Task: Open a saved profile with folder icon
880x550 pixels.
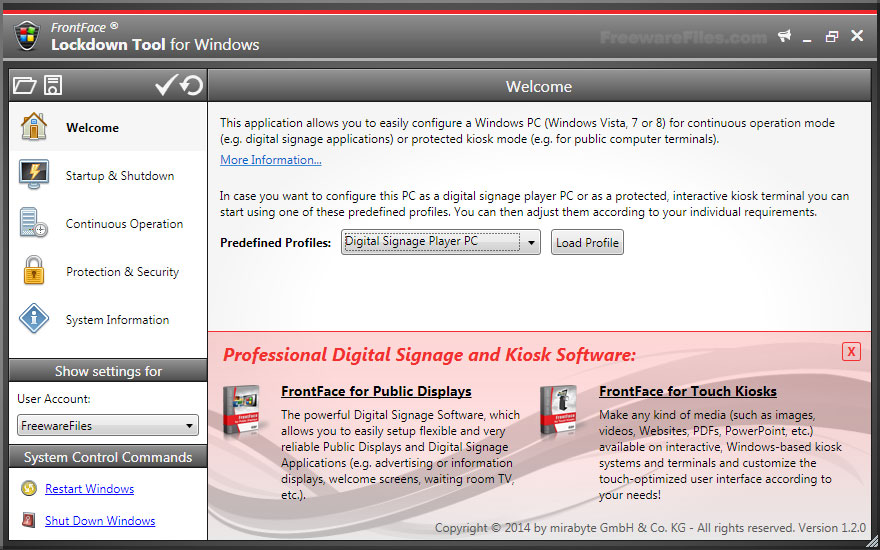Action: pos(25,85)
